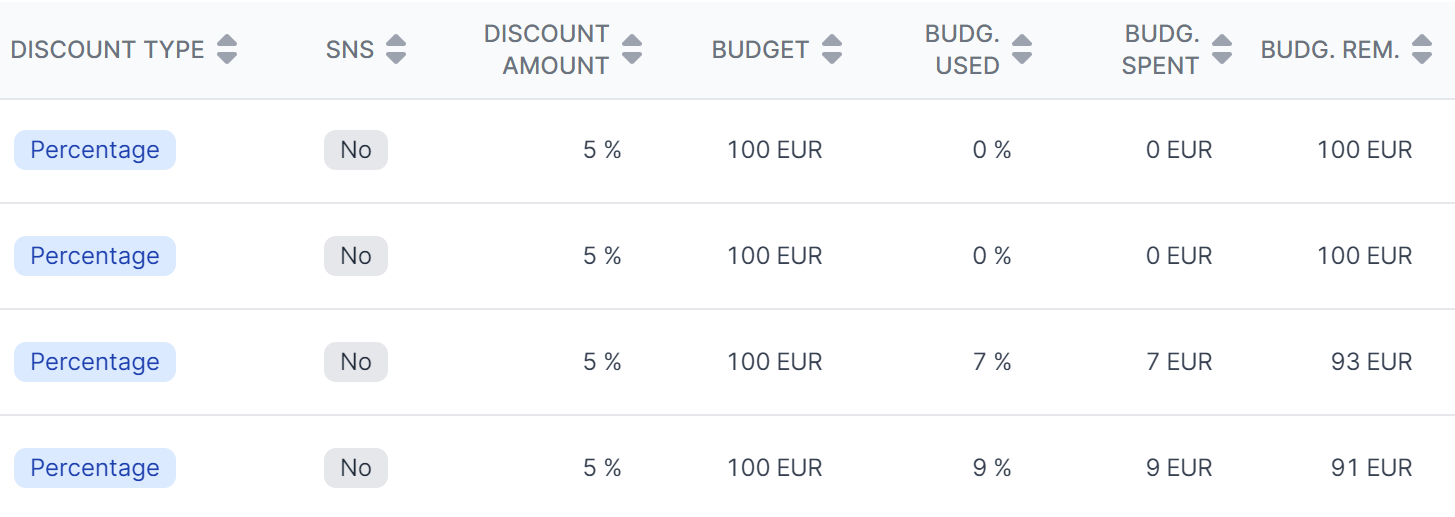Click the No badge in the 7 % used row
Screen dimensions: 1455x517
[x=356, y=362]
